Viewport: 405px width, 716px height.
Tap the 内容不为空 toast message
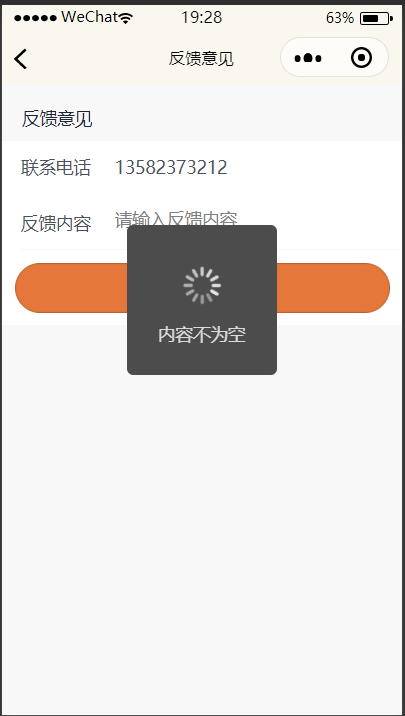click(202, 335)
